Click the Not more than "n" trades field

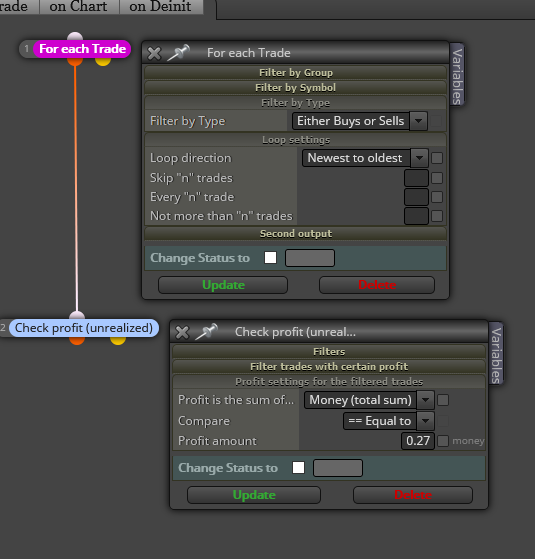coord(416,216)
